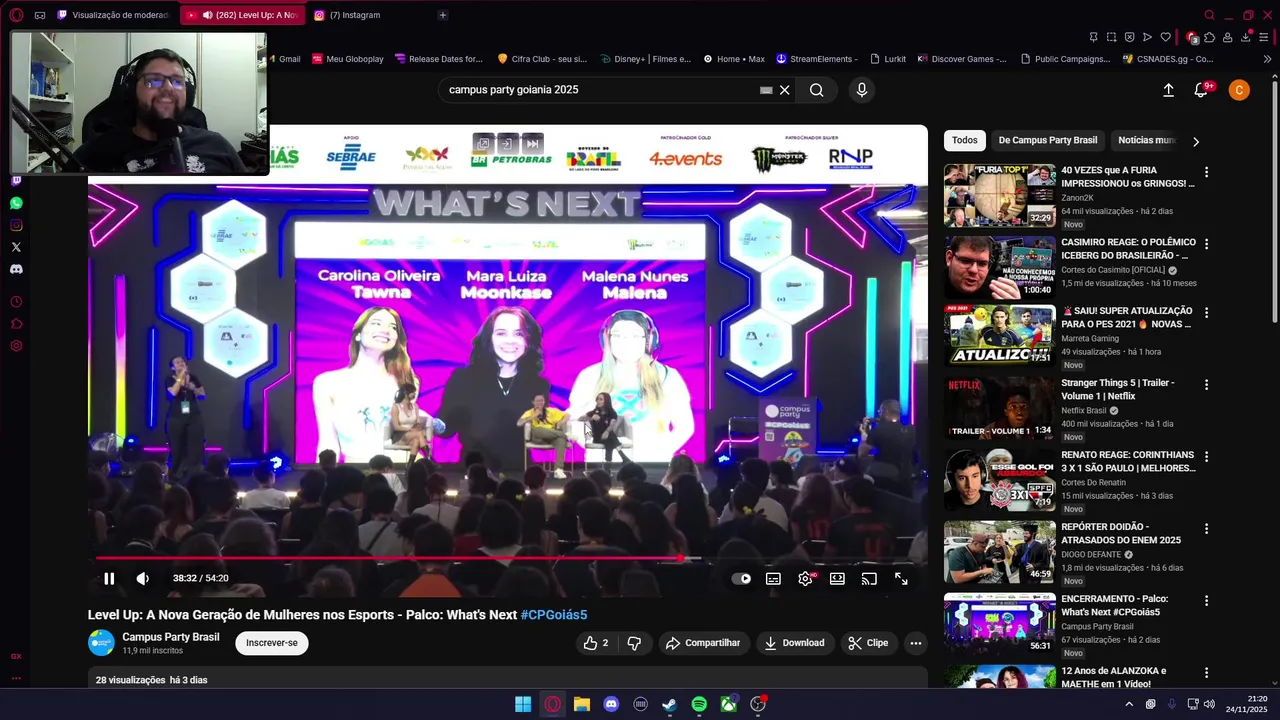
Task: Open a new browser tab
Action: 443,15
